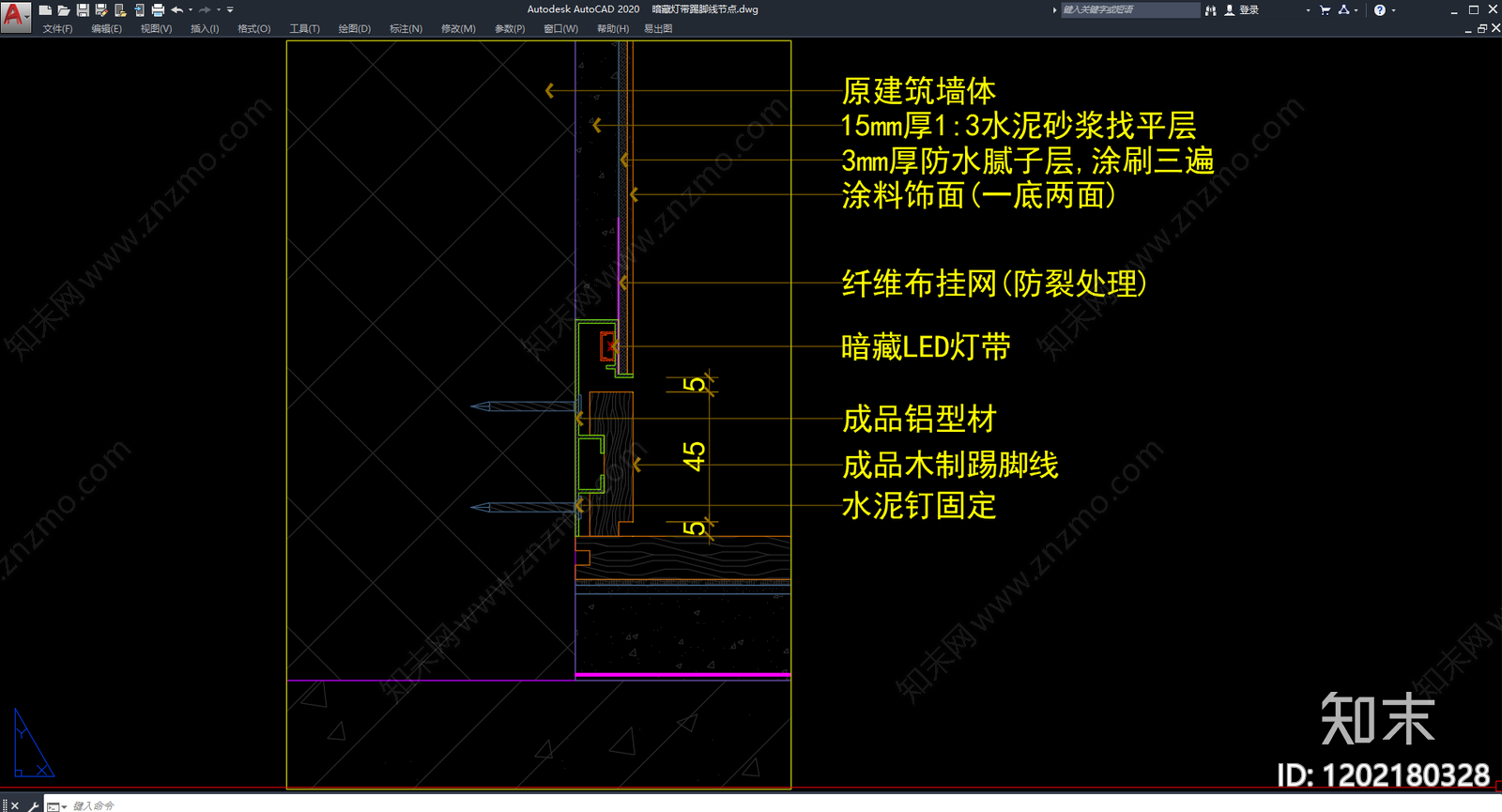Click the Redo arrow icon
Screen dimensions: 1502x812
click(205, 10)
